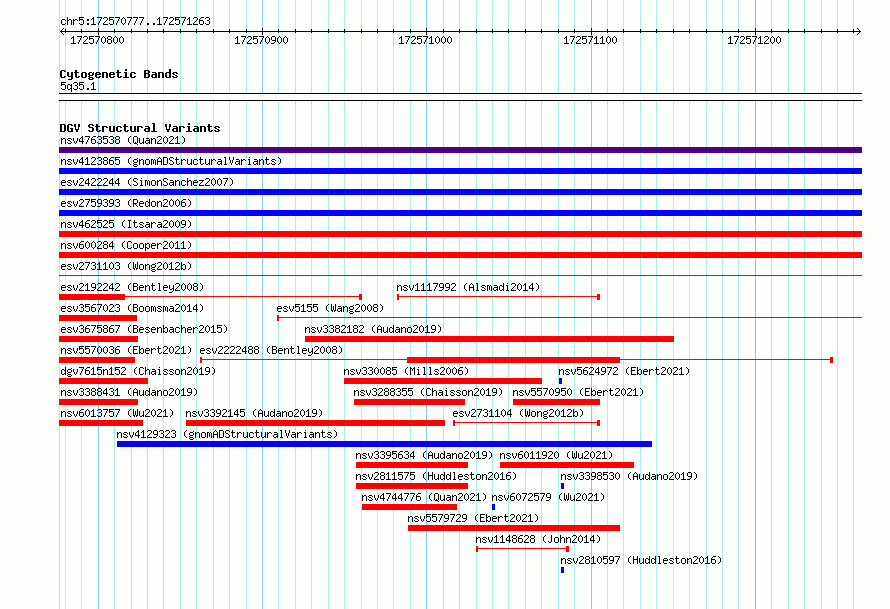The width and height of the screenshot is (890, 609).
Task: Click the Cytogenetic Bands track title
Action: pyautogui.click(x=119, y=74)
